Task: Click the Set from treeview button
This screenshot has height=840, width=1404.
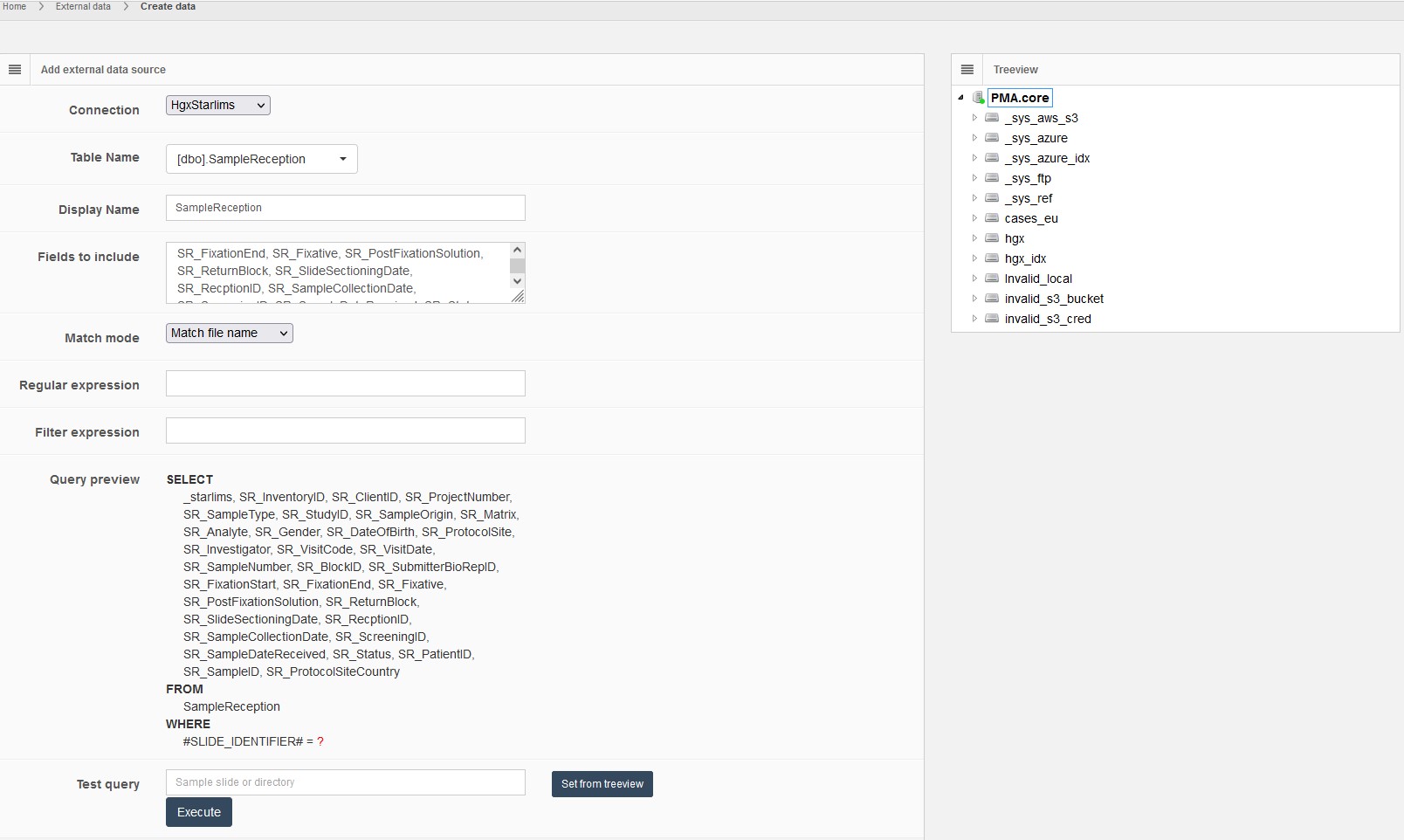Action: [x=602, y=784]
